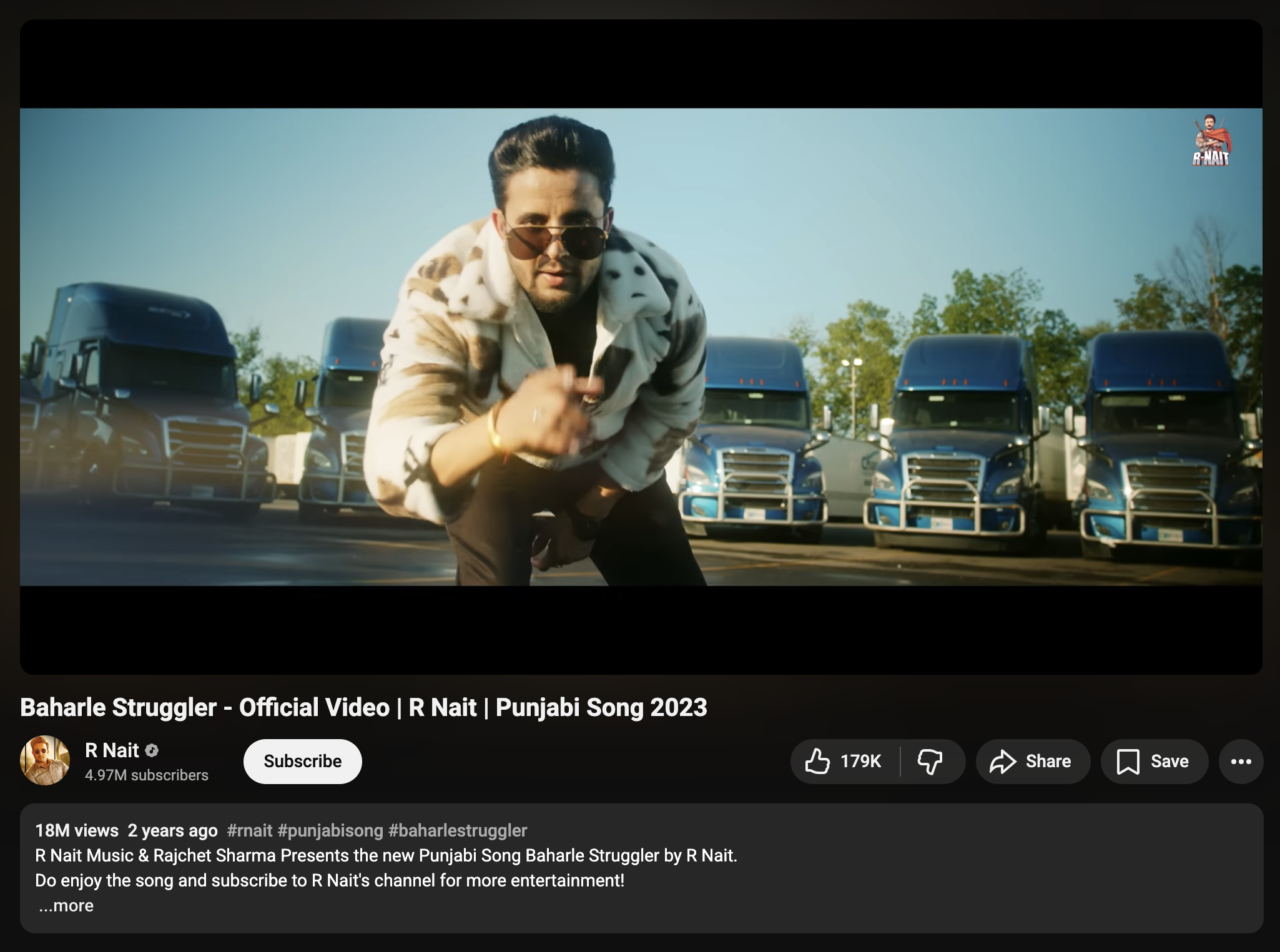Click the description text box area

[641, 868]
